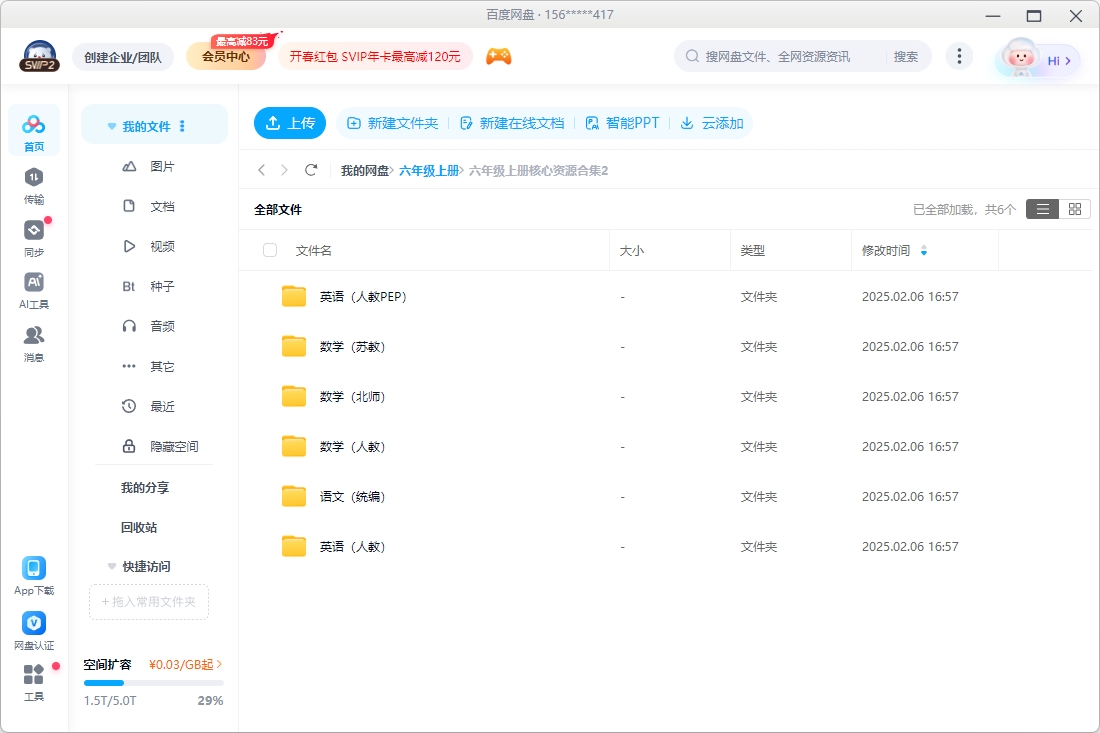The height and width of the screenshot is (733, 1100).
Task: Go to 我的网盘 in breadcrumb
Action: [365, 170]
